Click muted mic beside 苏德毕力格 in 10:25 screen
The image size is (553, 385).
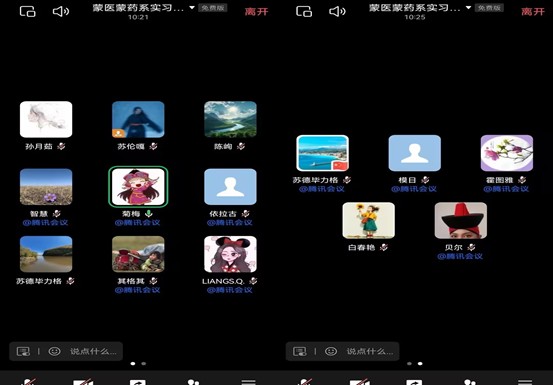(347, 180)
